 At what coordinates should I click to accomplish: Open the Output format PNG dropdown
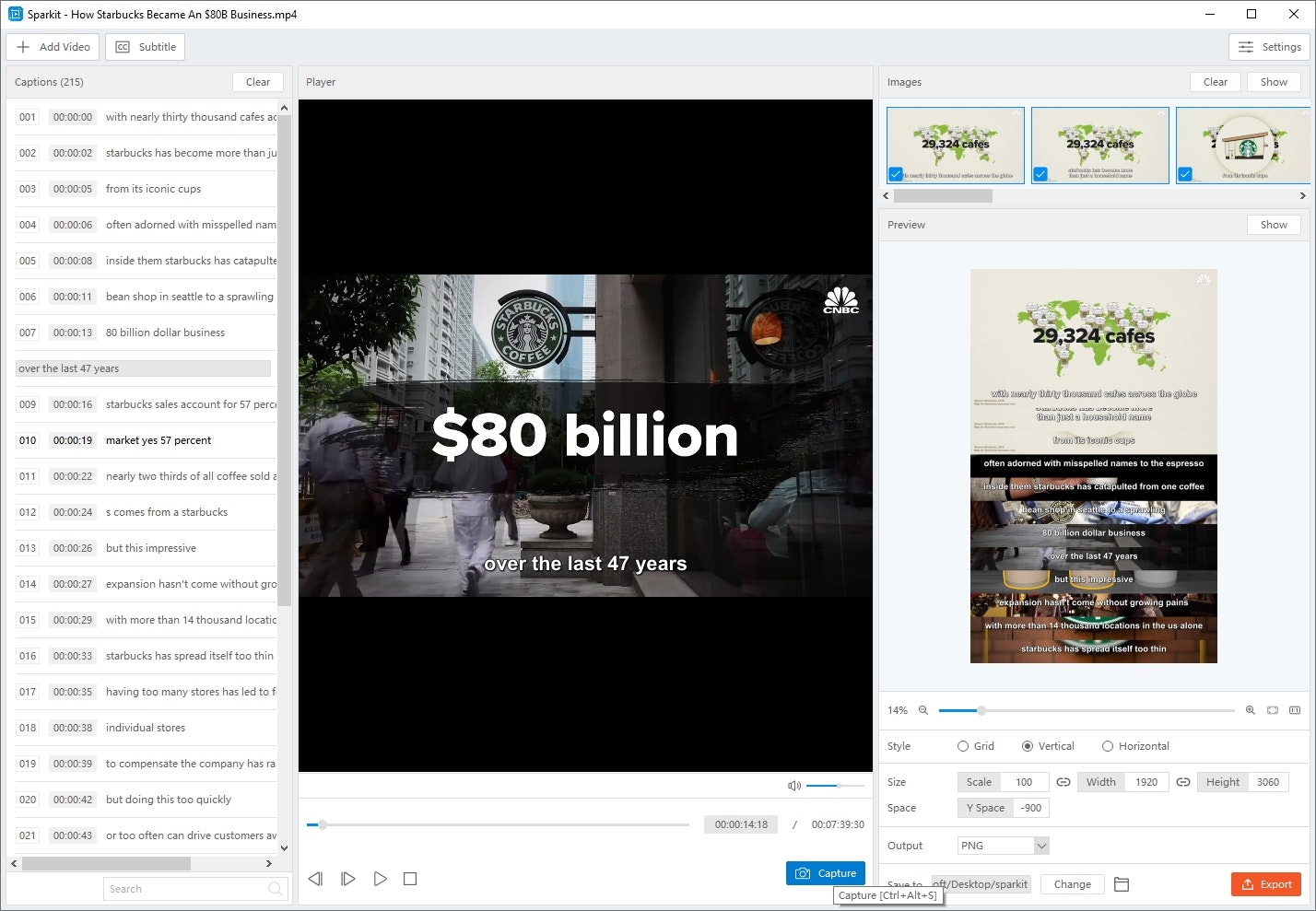click(1004, 846)
